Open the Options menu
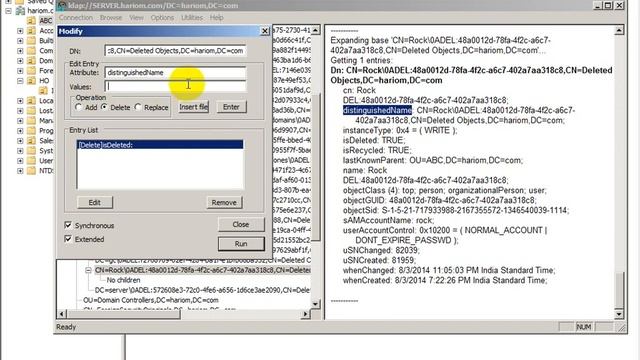640x360 pixels. click(x=162, y=18)
